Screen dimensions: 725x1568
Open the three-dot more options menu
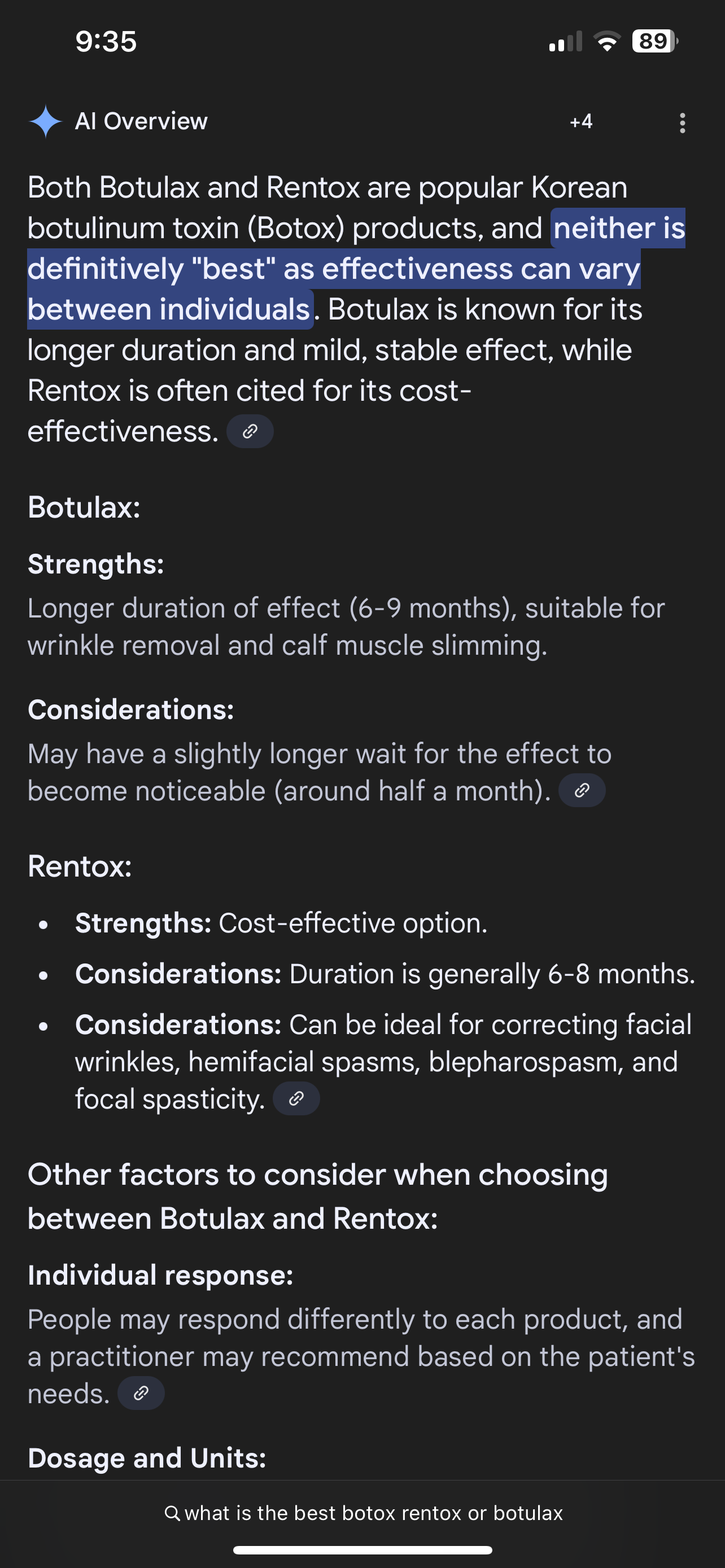(x=682, y=123)
